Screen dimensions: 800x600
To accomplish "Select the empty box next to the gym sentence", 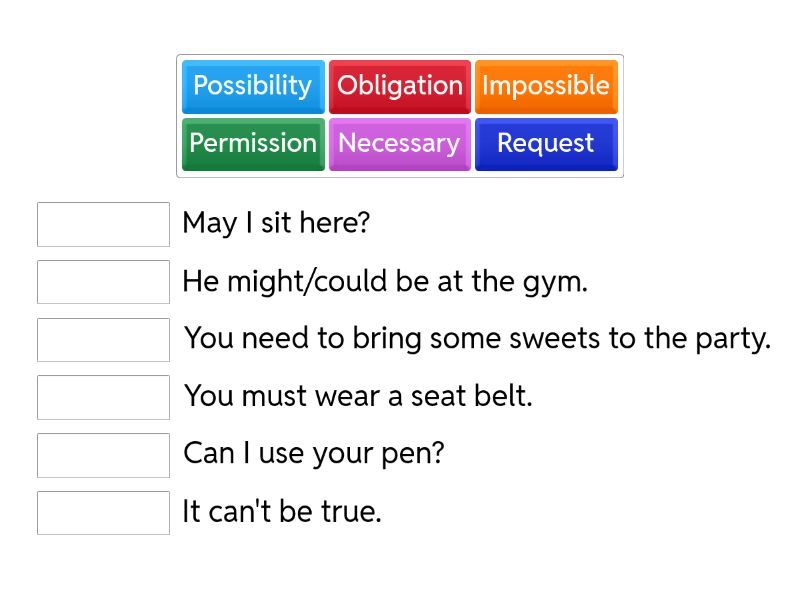I will [x=103, y=282].
